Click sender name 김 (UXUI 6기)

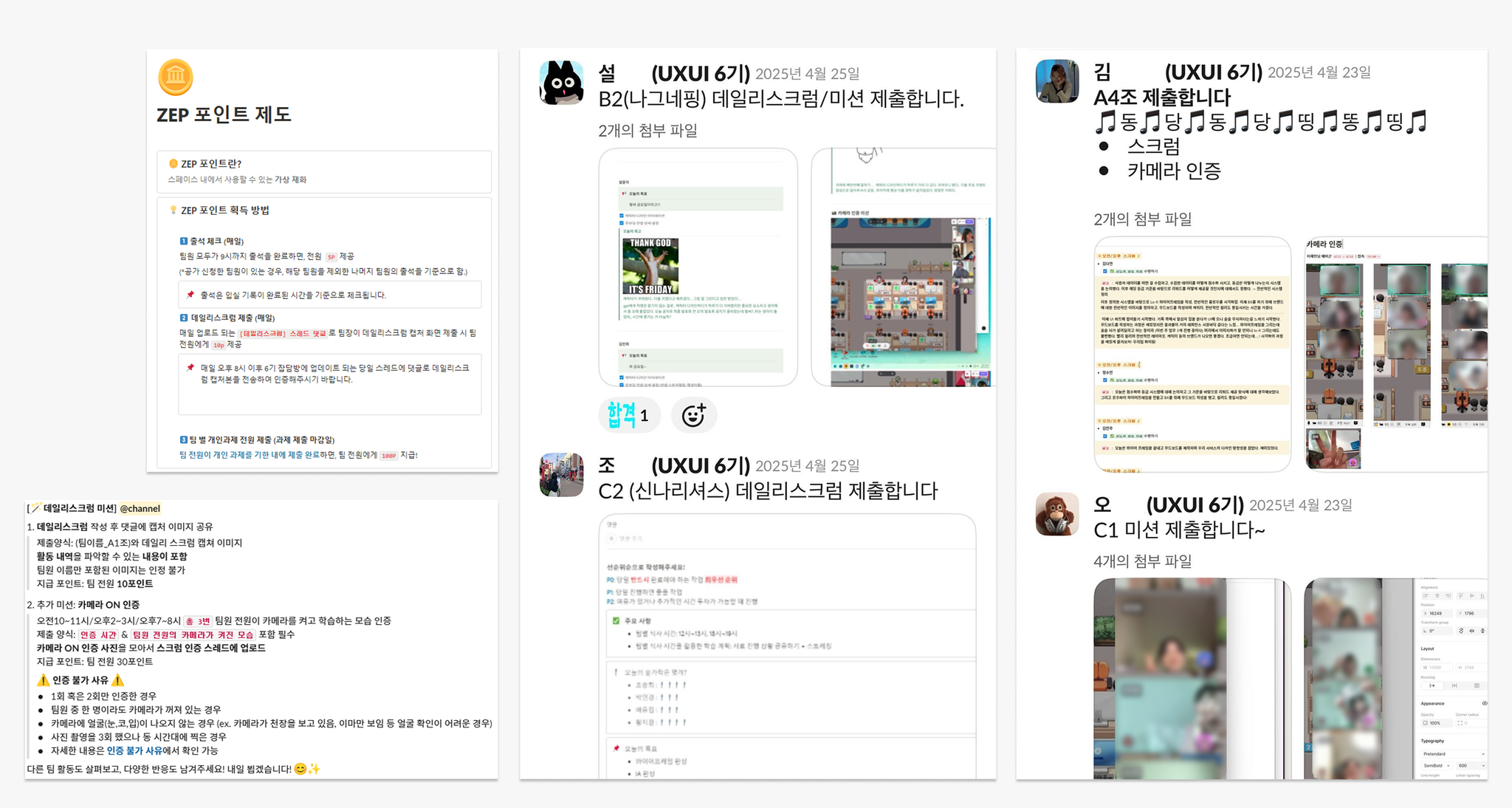[x=1178, y=72]
